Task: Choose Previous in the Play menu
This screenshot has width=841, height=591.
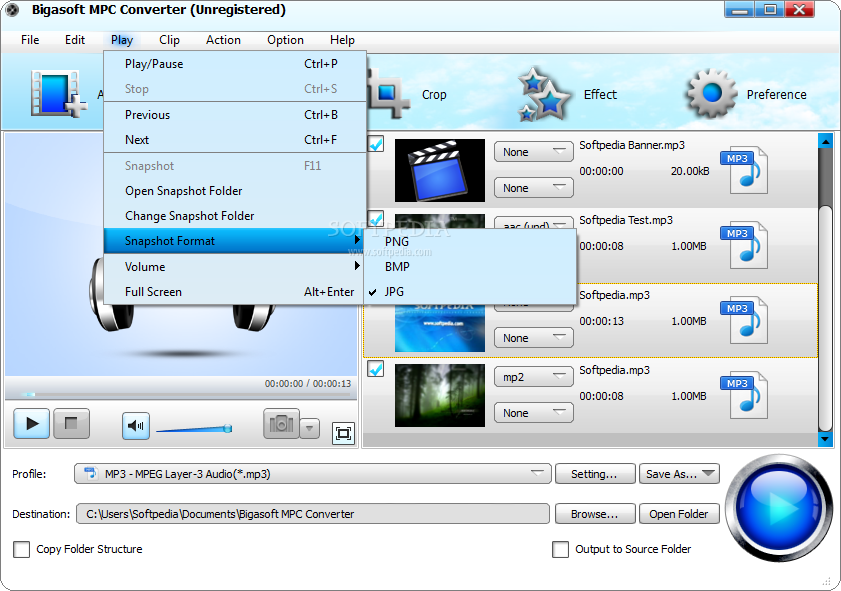Action: [x=235, y=115]
